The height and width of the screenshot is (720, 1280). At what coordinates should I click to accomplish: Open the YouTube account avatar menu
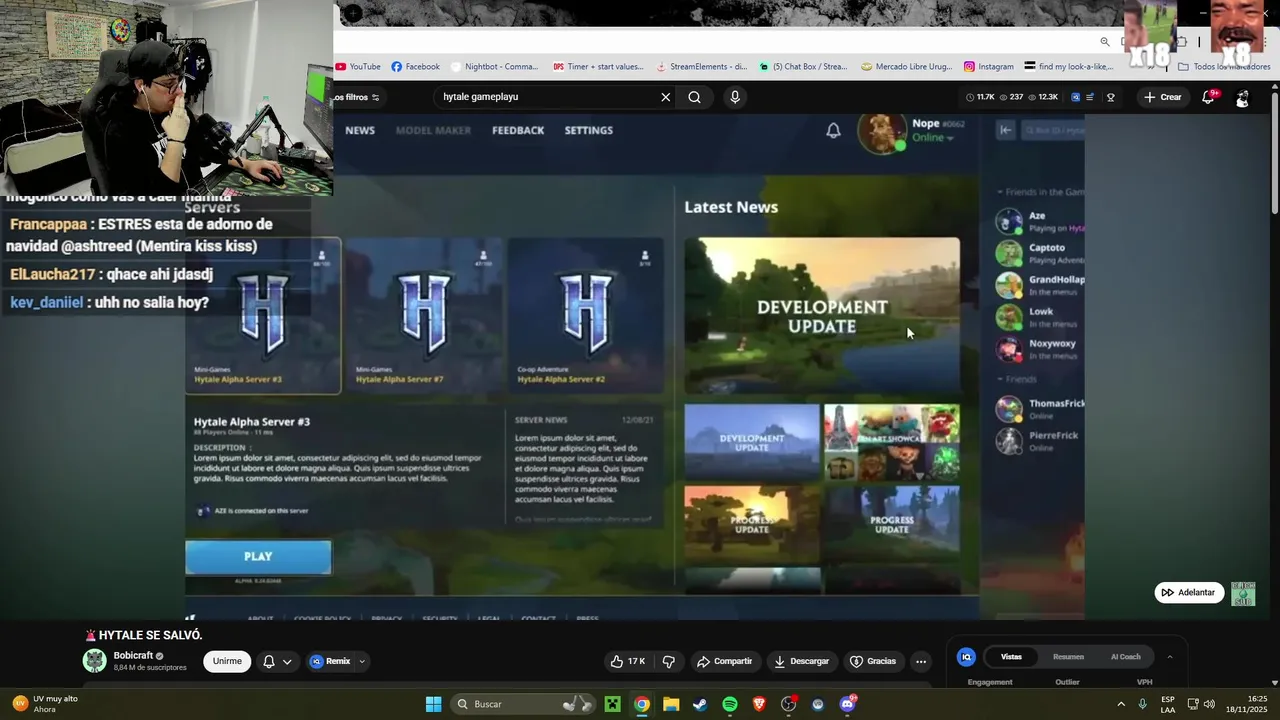click(1242, 98)
